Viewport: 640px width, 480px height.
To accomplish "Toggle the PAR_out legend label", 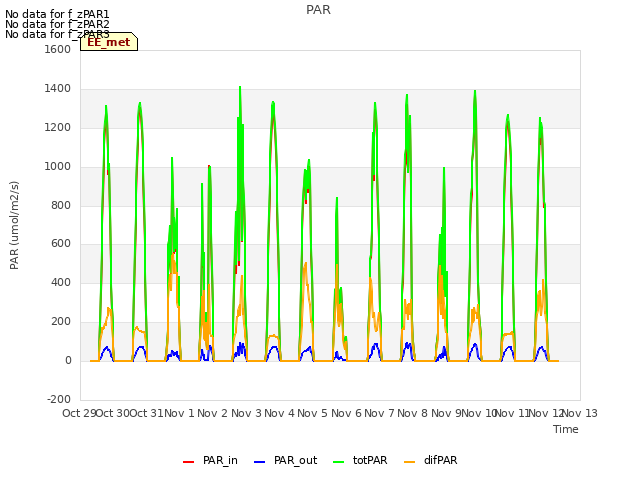I will coord(296,460).
